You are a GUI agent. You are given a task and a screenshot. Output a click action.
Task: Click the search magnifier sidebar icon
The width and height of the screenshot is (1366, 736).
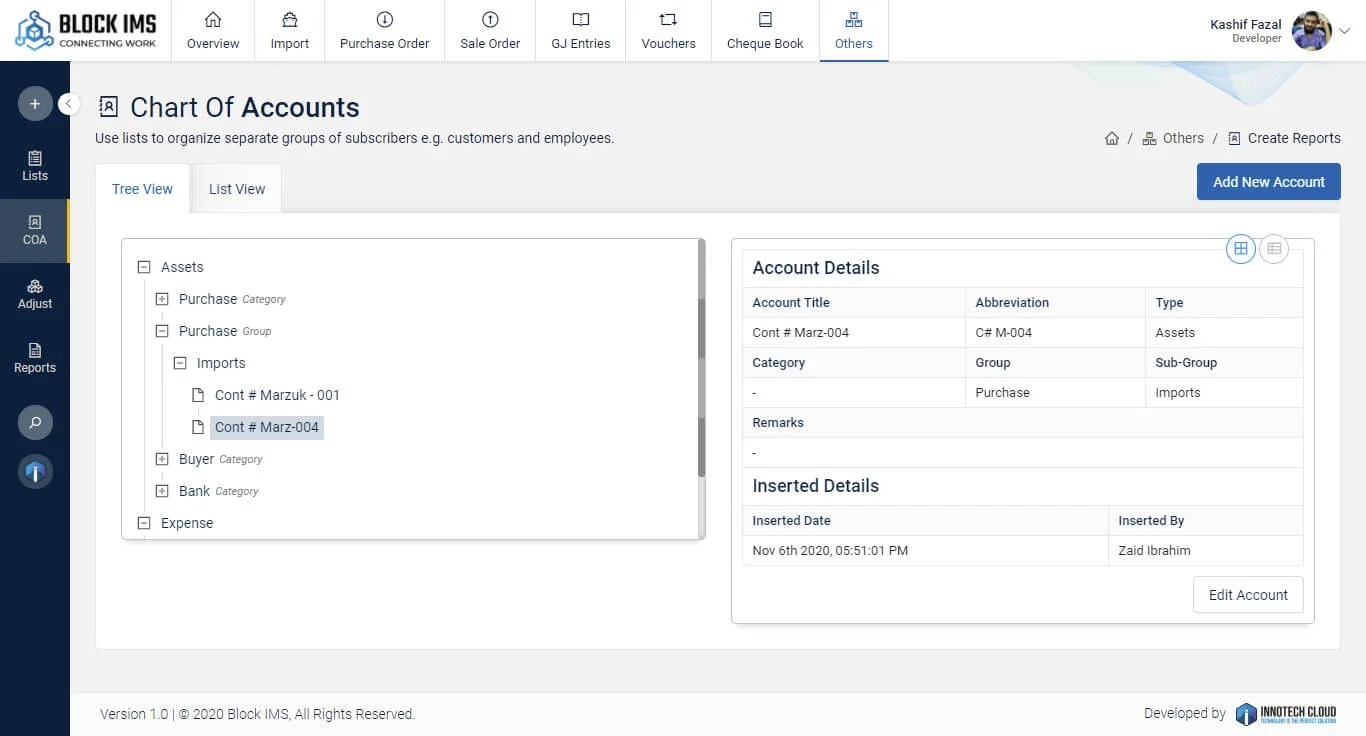(35, 423)
